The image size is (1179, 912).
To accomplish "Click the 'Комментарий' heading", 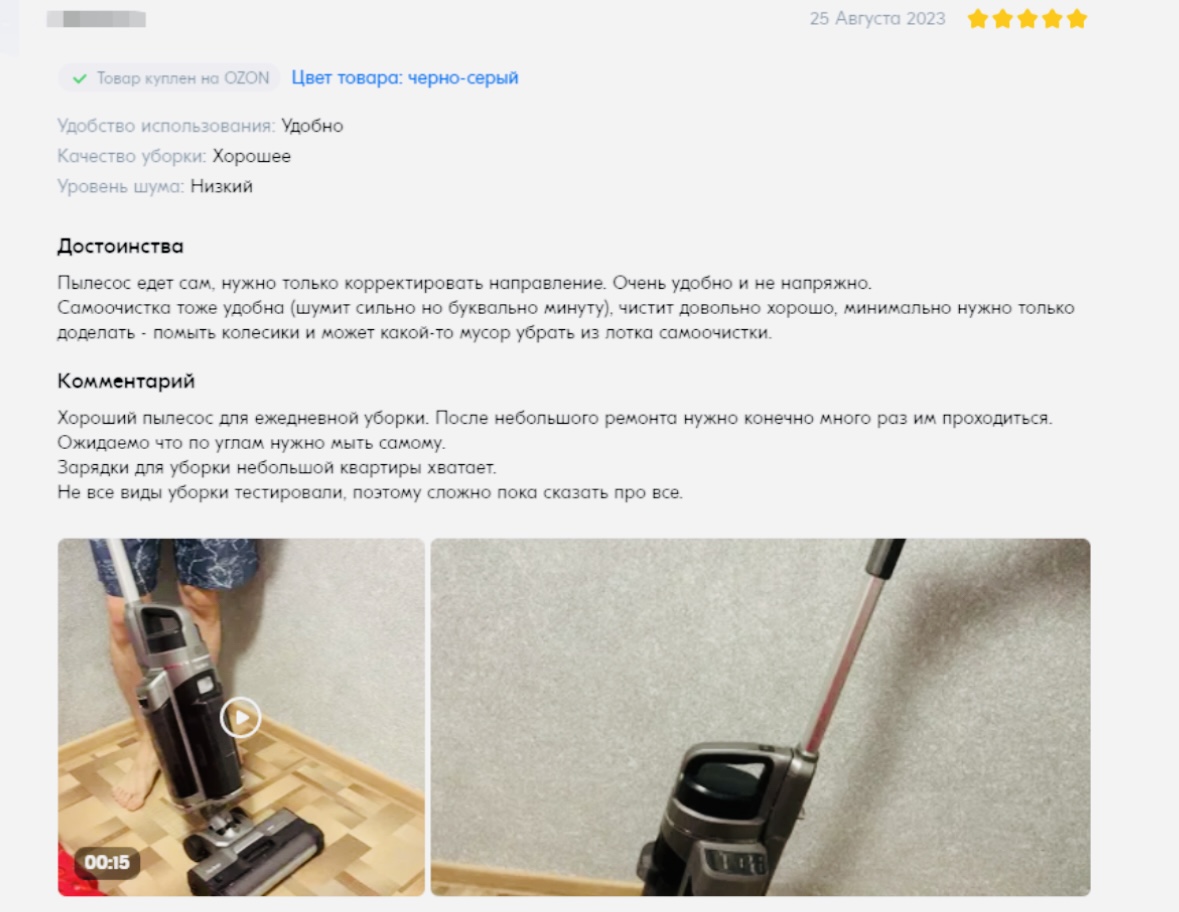I will (x=126, y=381).
